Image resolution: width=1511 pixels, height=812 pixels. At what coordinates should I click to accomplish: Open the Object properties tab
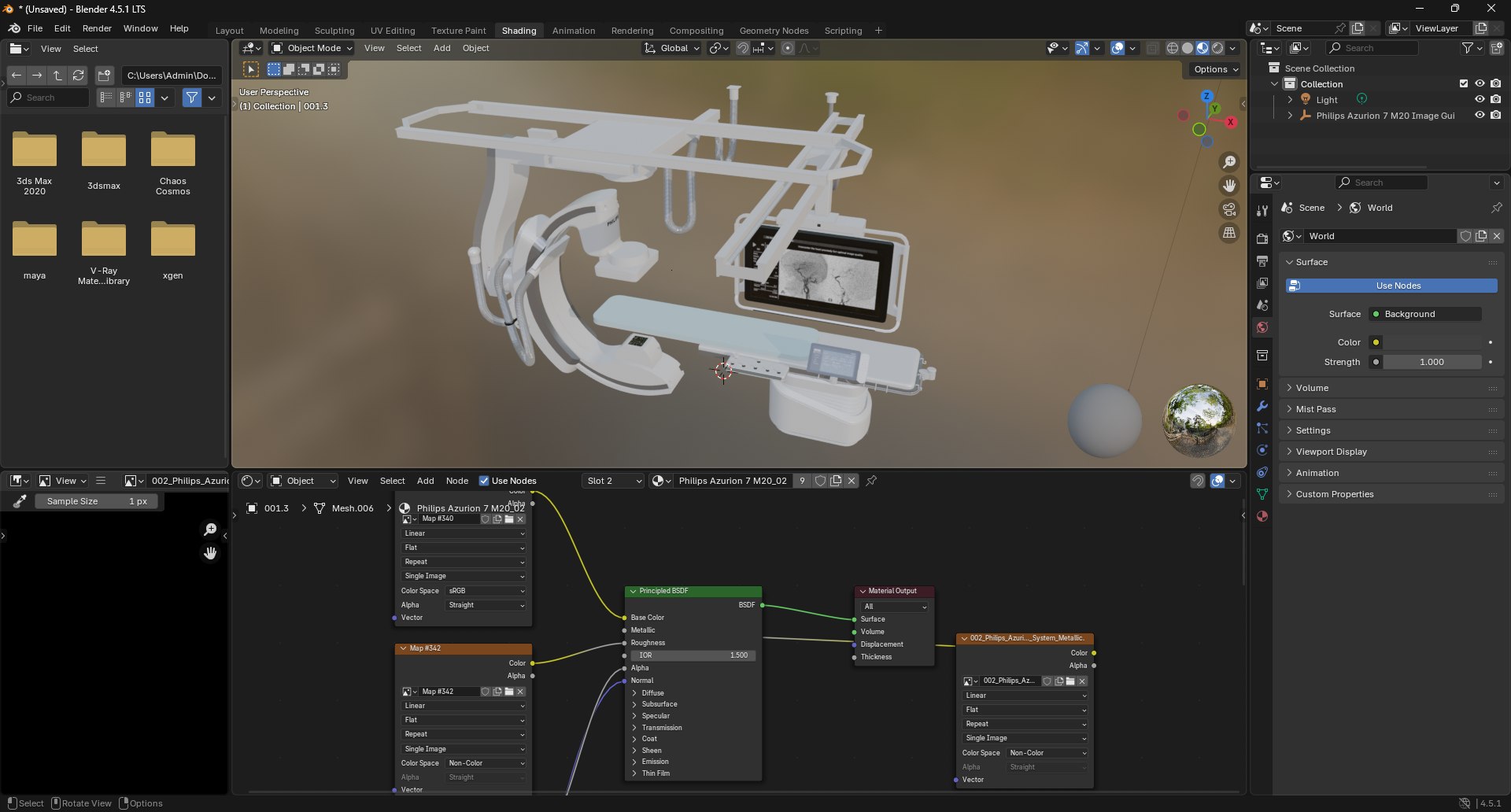point(1262,384)
